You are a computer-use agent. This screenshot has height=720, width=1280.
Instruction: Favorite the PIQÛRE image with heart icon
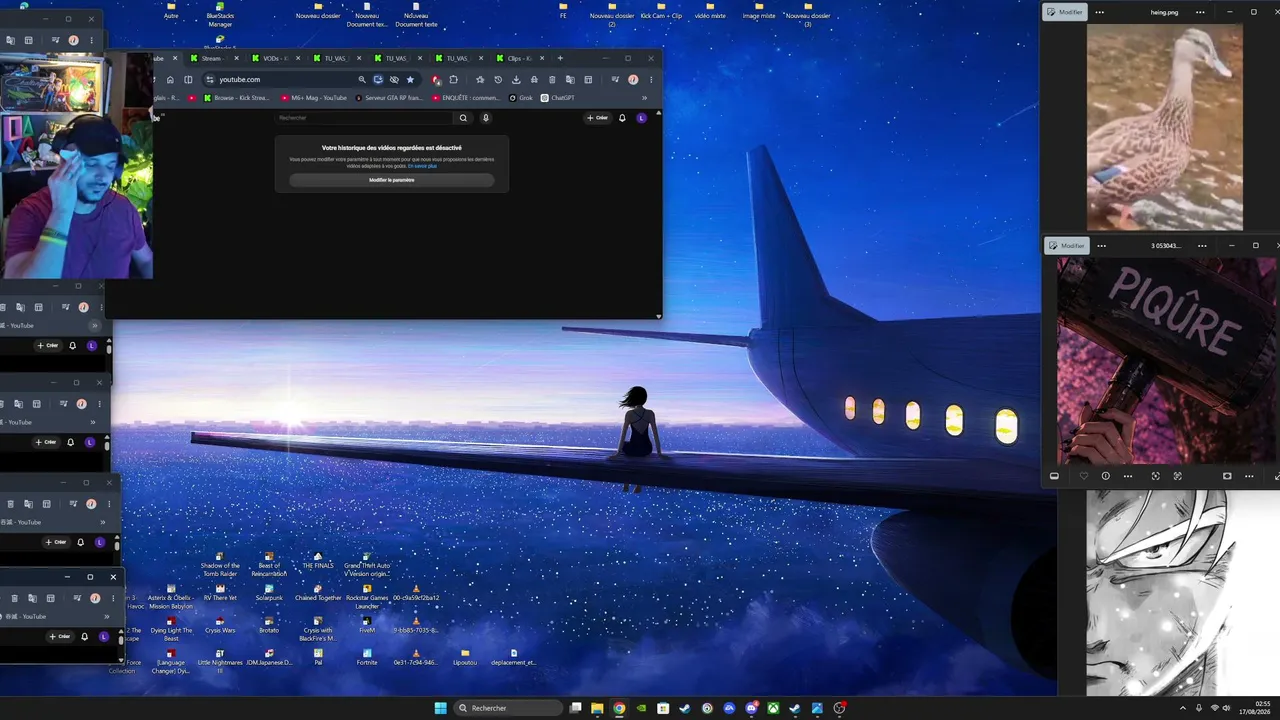click(x=1083, y=476)
